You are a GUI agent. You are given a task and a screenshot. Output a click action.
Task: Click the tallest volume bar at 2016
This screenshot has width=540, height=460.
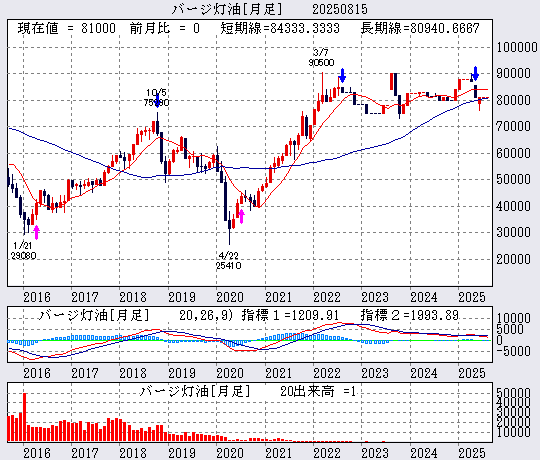[24, 417]
